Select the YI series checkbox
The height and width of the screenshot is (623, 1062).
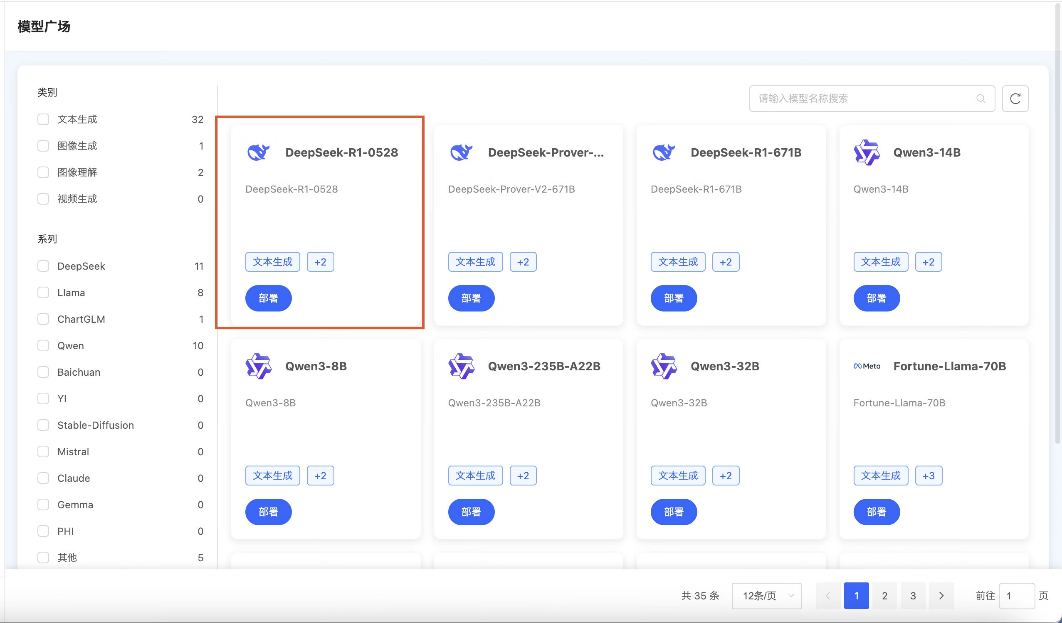point(43,398)
